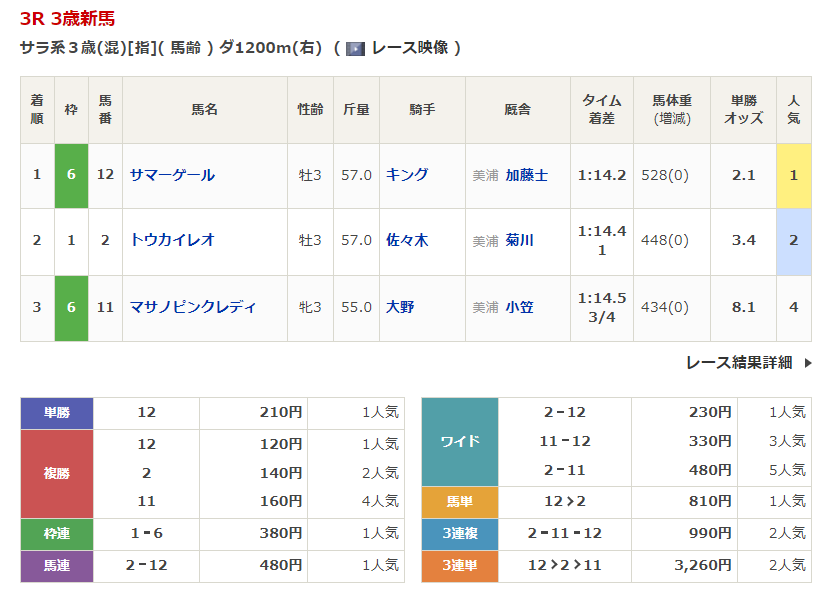Open trainer 加藤士 profile
Screen dimensions: 830x592
point(526,175)
